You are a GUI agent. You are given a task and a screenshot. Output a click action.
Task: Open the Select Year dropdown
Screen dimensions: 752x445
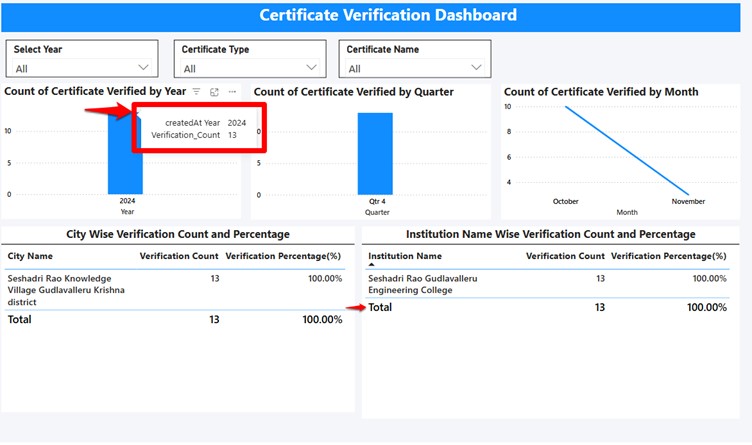[x=143, y=68]
